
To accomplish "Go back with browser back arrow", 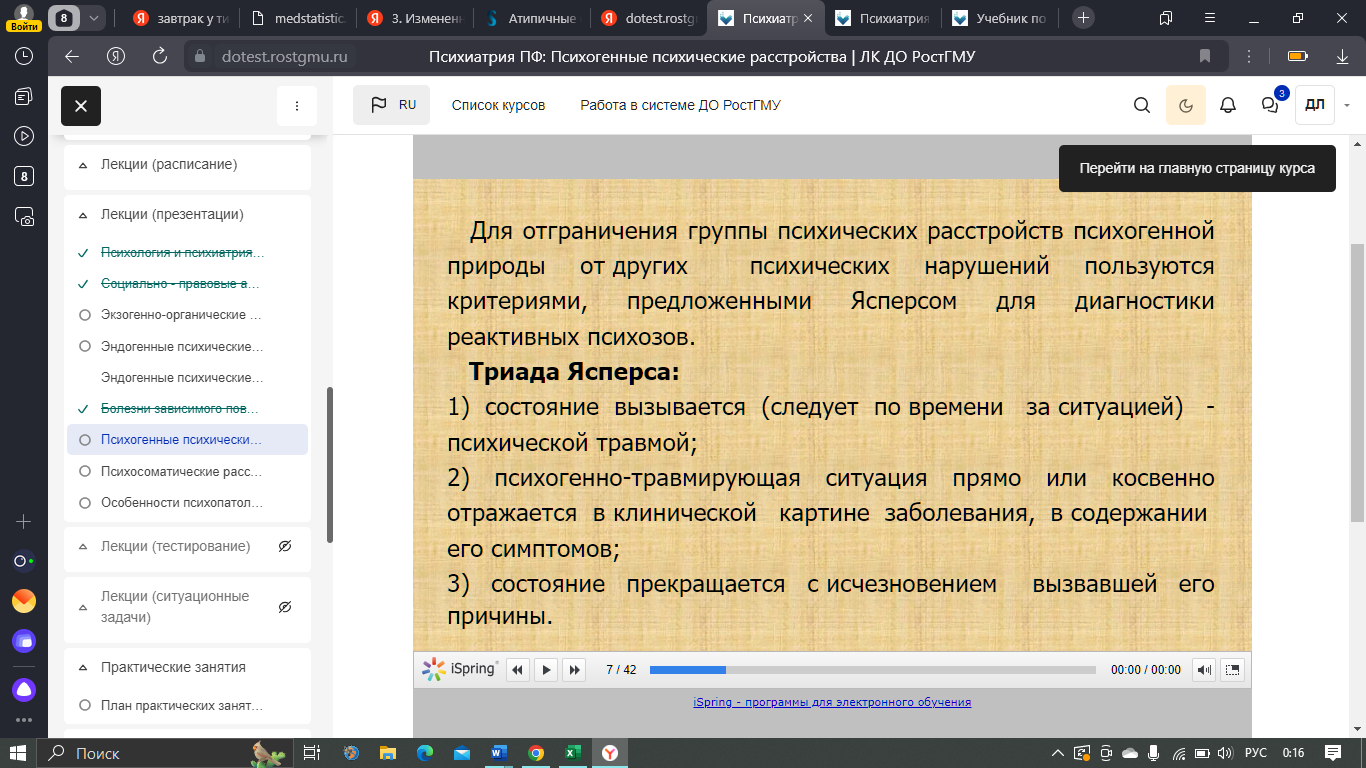I will pos(71,56).
